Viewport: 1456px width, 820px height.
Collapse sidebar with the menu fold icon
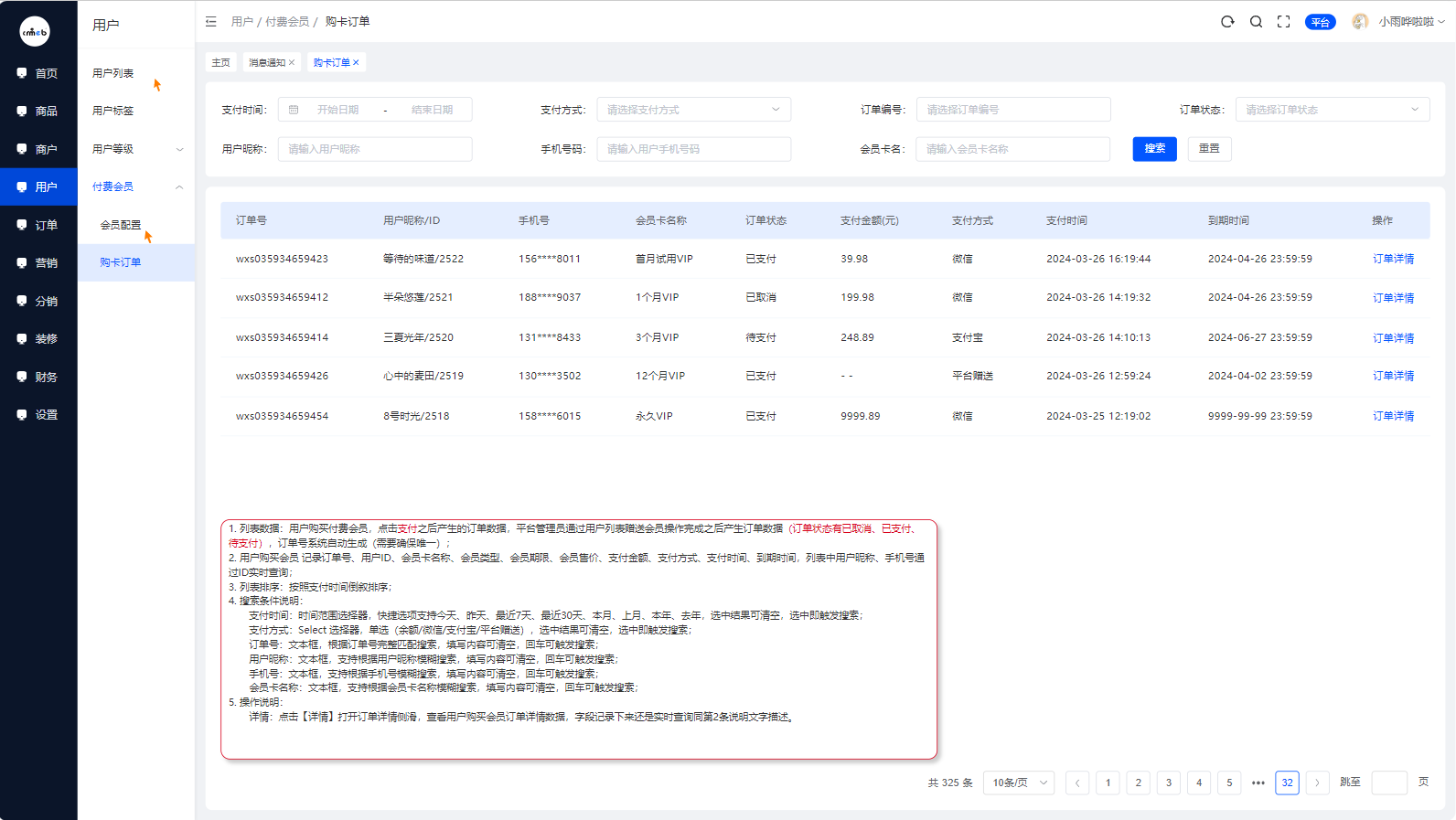pyautogui.click(x=211, y=21)
